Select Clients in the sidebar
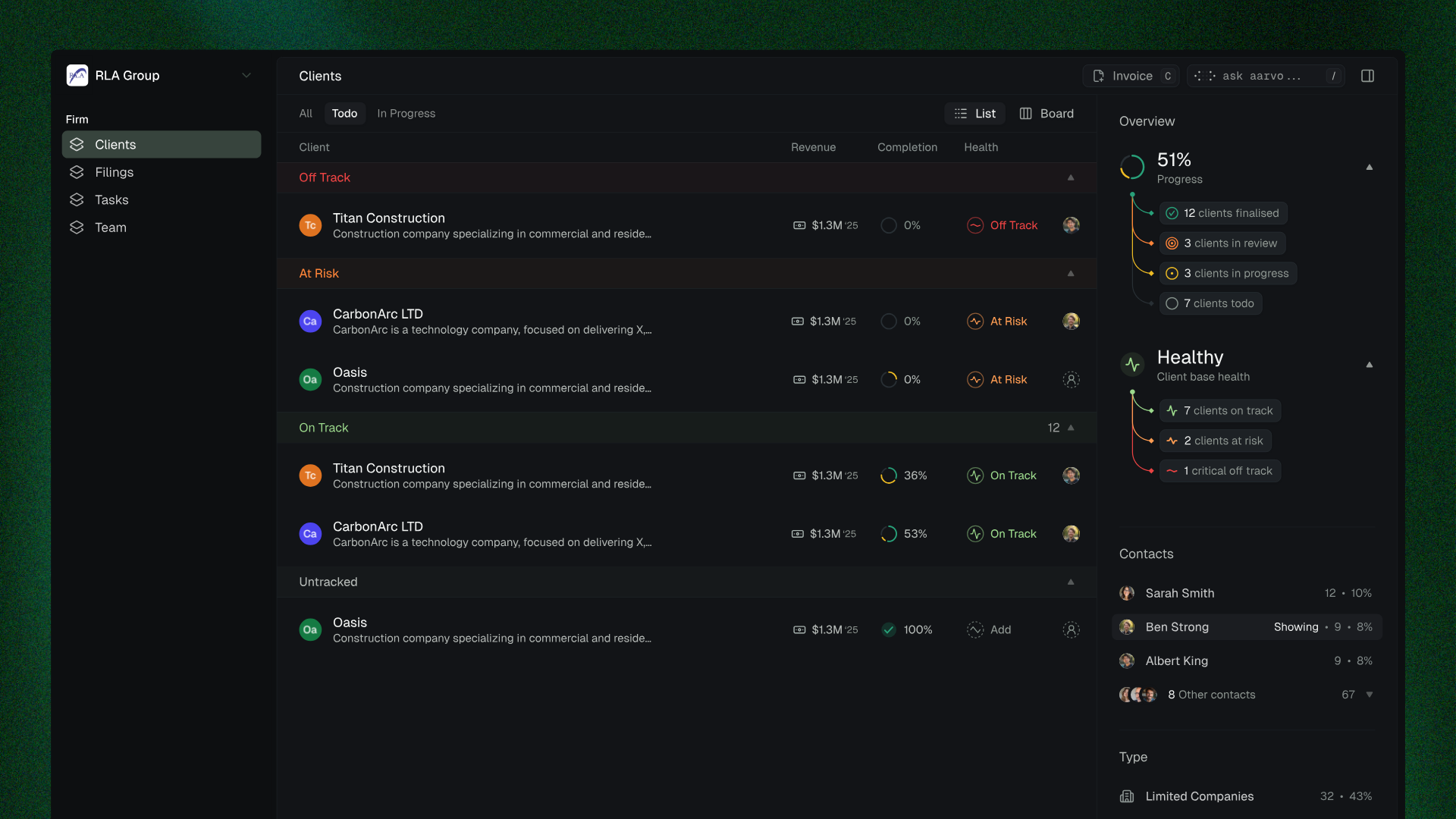 click(x=115, y=144)
